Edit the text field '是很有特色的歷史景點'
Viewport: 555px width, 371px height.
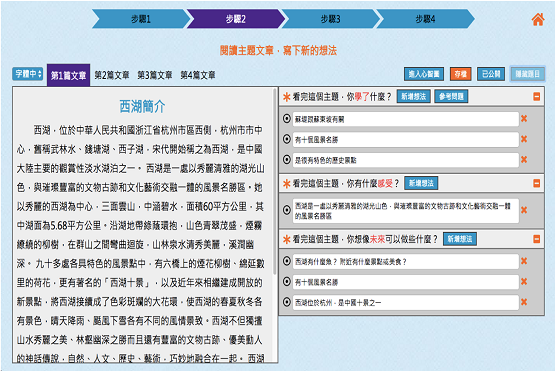[406, 160]
